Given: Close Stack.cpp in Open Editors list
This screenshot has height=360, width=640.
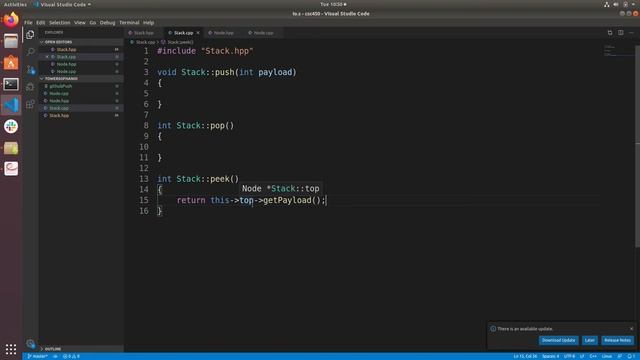Looking at the screenshot, I should (x=47, y=57).
